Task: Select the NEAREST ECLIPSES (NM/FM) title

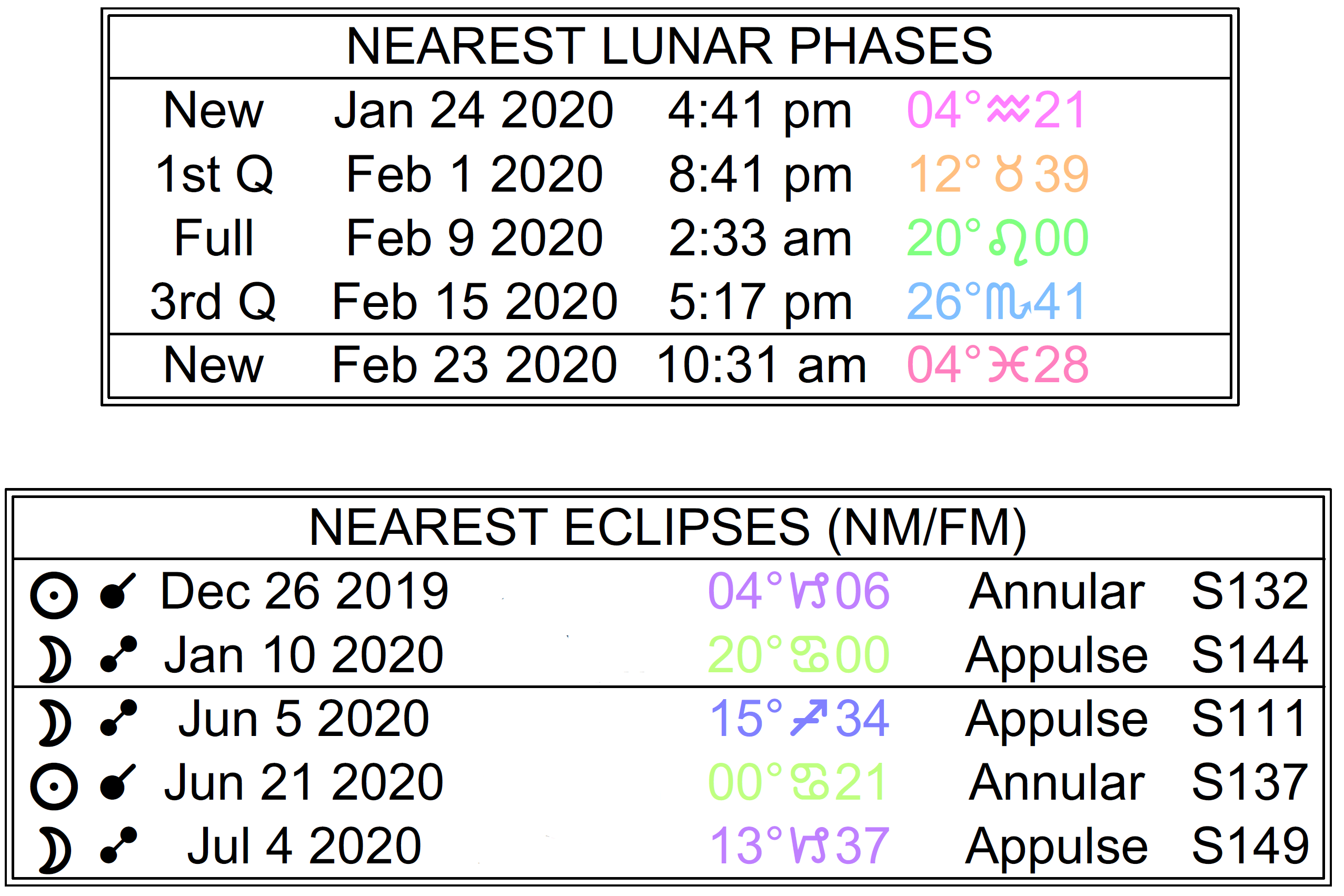Action: (x=668, y=527)
